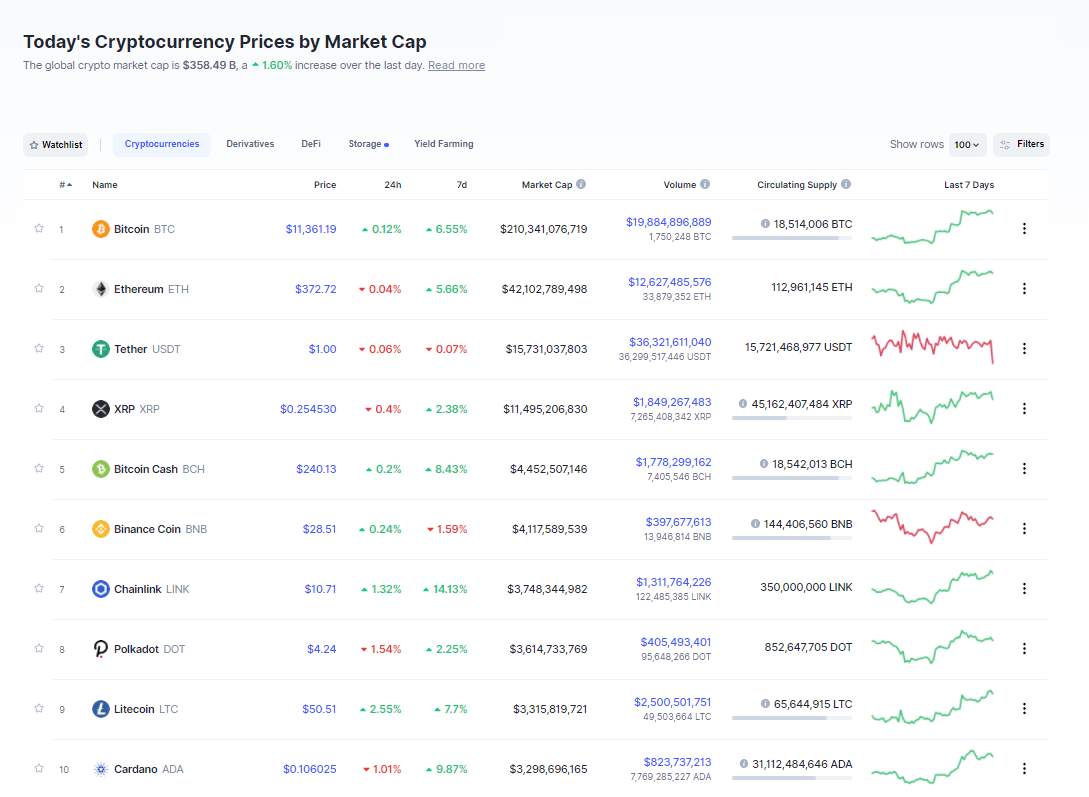Click info icon beside Litecoin circulating supply

[765, 703]
